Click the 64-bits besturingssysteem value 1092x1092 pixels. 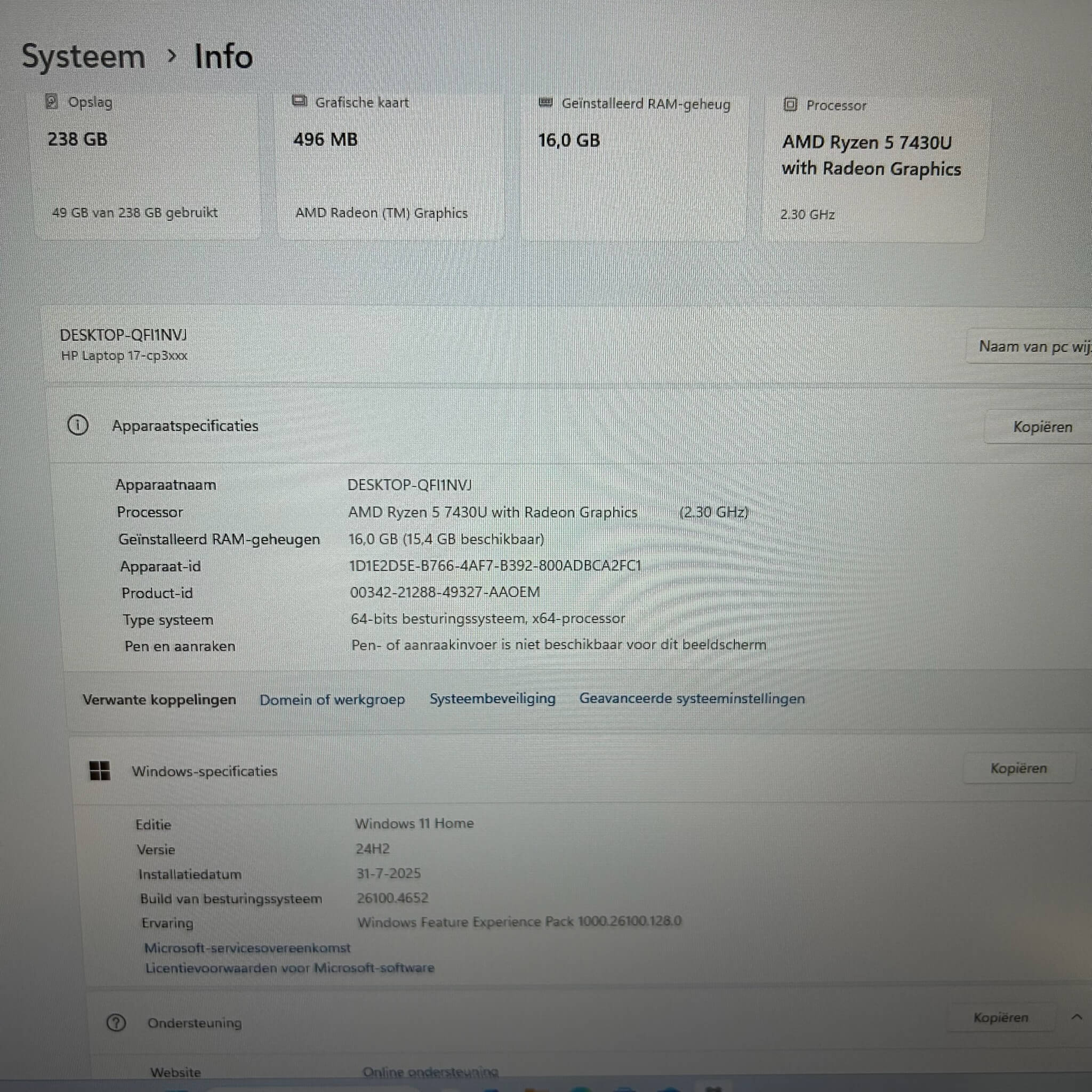click(488, 619)
